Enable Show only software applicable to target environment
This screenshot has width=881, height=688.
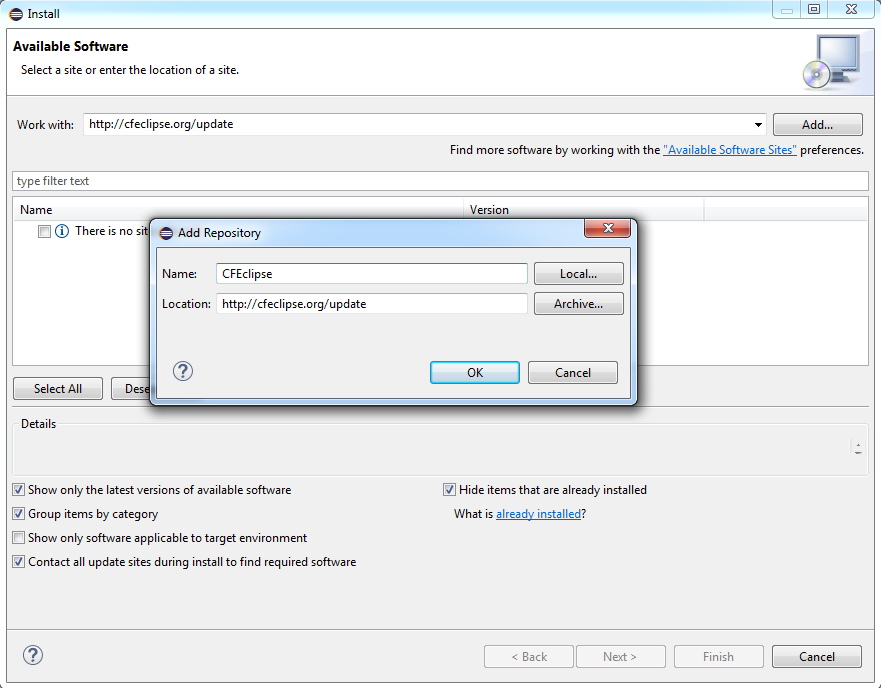click(19, 538)
